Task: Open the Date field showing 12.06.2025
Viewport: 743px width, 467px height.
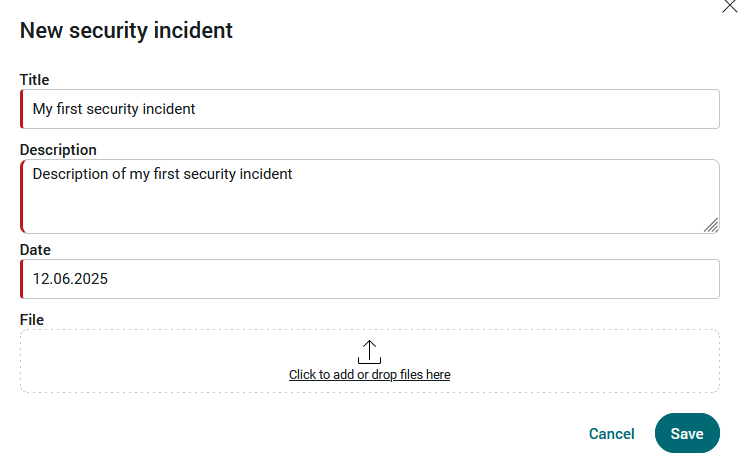Action: 370,279
